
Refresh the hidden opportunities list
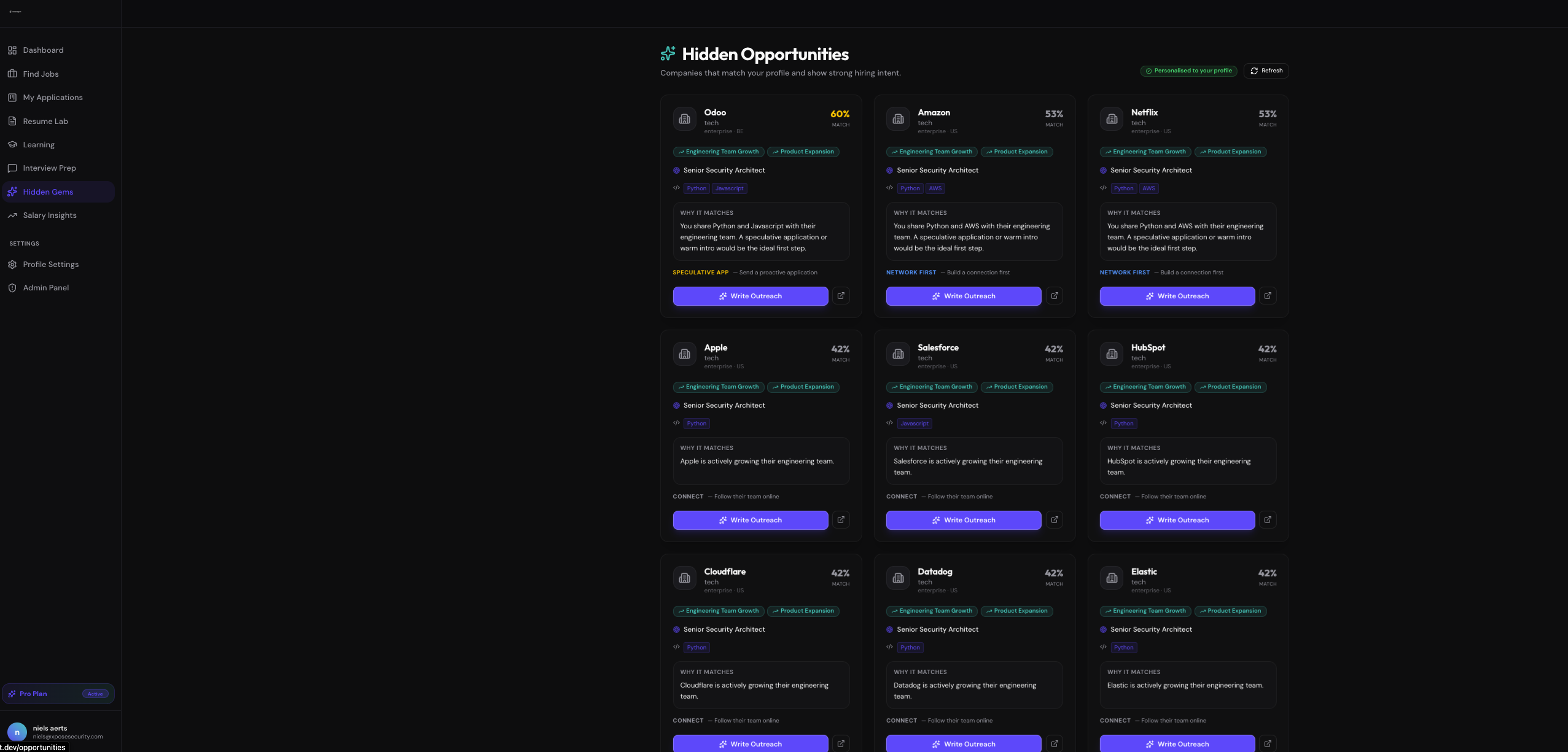pyautogui.click(x=1266, y=71)
